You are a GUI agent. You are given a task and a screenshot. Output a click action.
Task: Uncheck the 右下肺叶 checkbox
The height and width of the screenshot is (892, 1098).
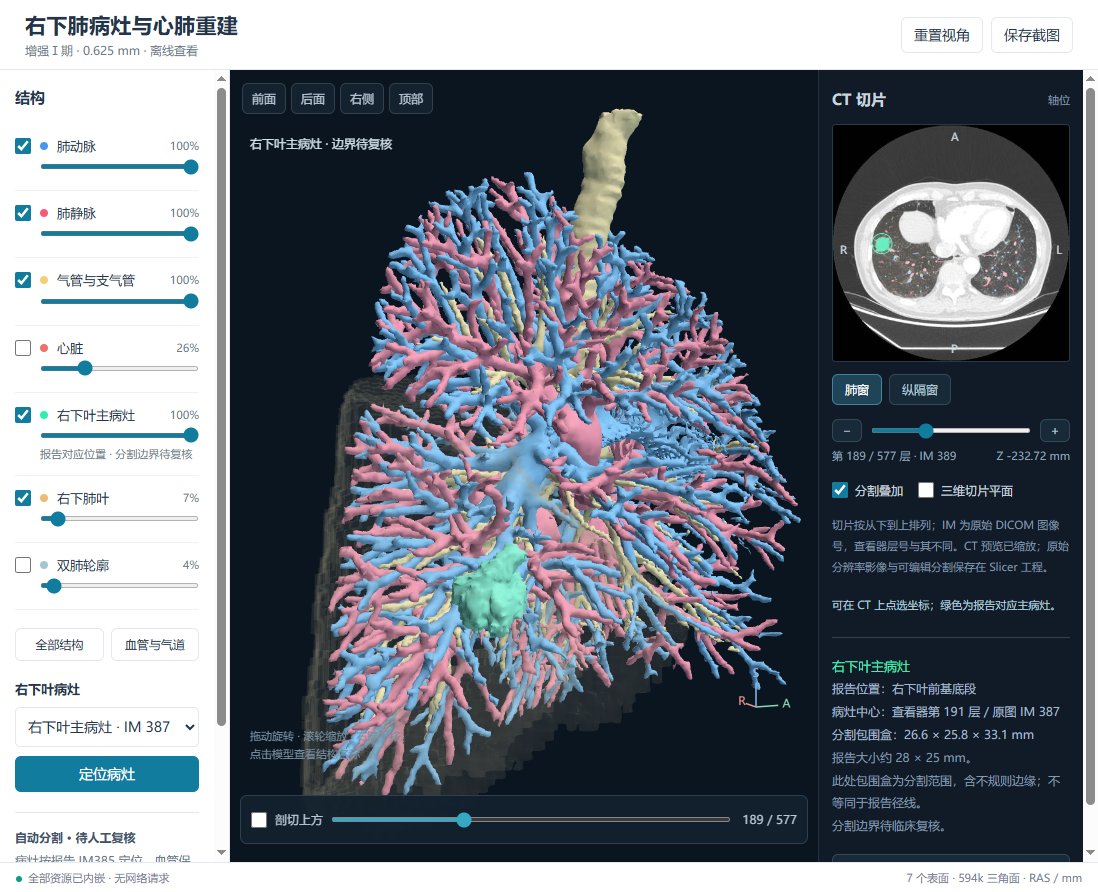[x=23, y=498]
